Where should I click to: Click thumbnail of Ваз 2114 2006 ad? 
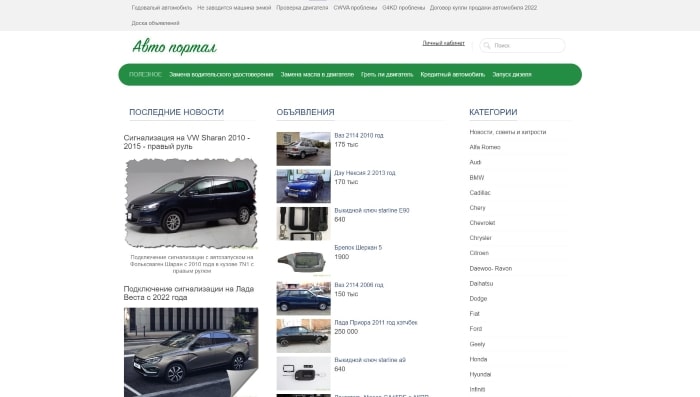click(x=304, y=298)
